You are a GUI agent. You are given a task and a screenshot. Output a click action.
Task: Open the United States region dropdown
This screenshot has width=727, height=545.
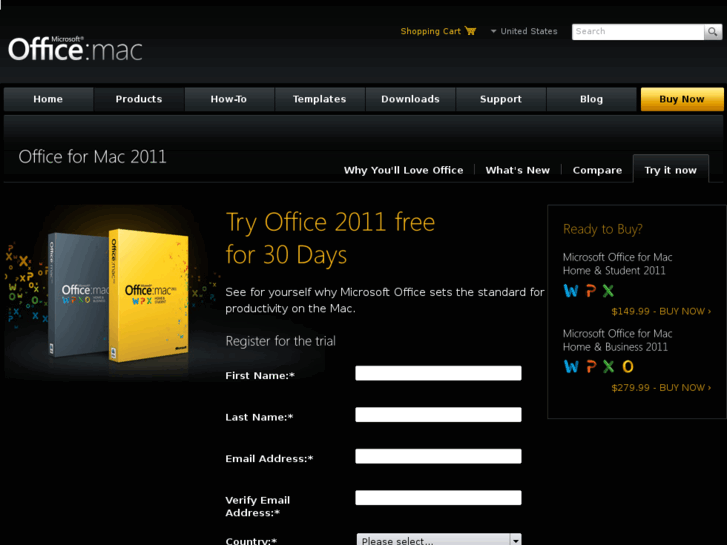pyautogui.click(x=524, y=31)
